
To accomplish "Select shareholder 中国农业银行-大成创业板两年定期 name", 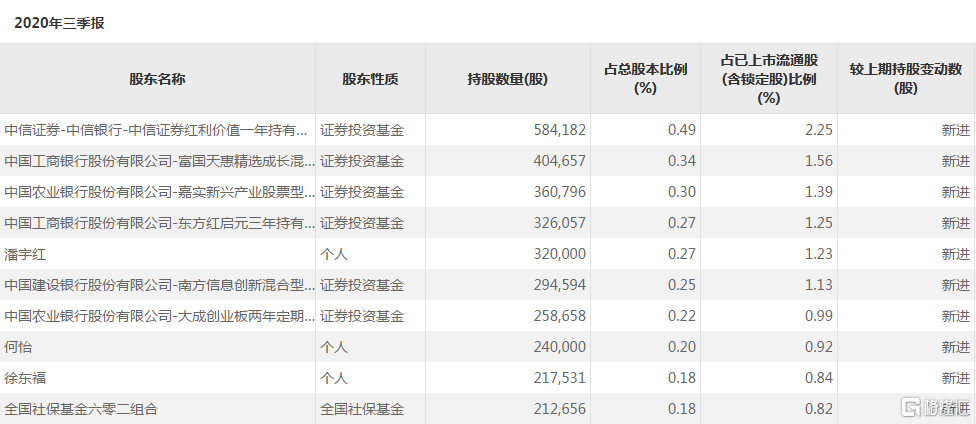I will click(160, 316).
